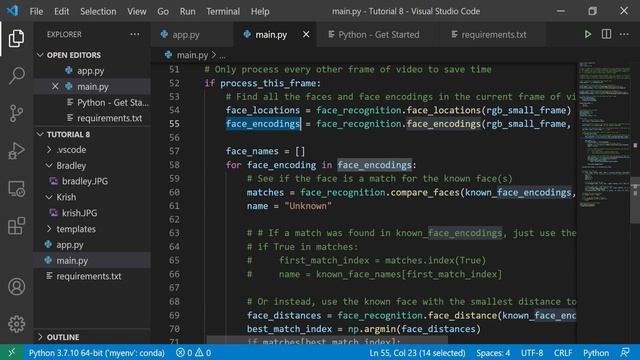Open the Selection menu
The width and height of the screenshot is (640, 360).
point(98,11)
